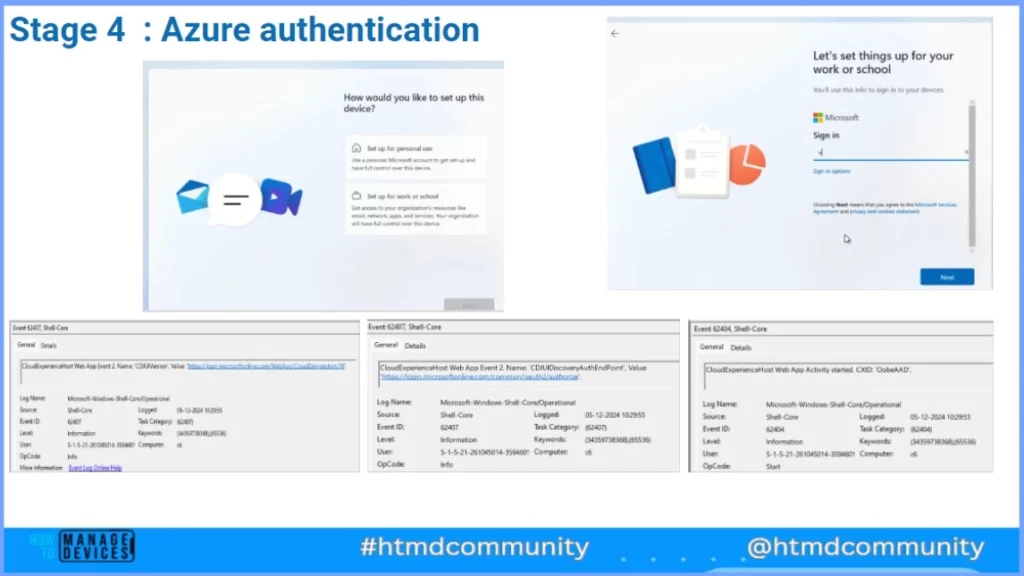Viewport: 1024px width, 576px height.
Task: Click the clipboard checklist illustration
Action: point(703,162)
